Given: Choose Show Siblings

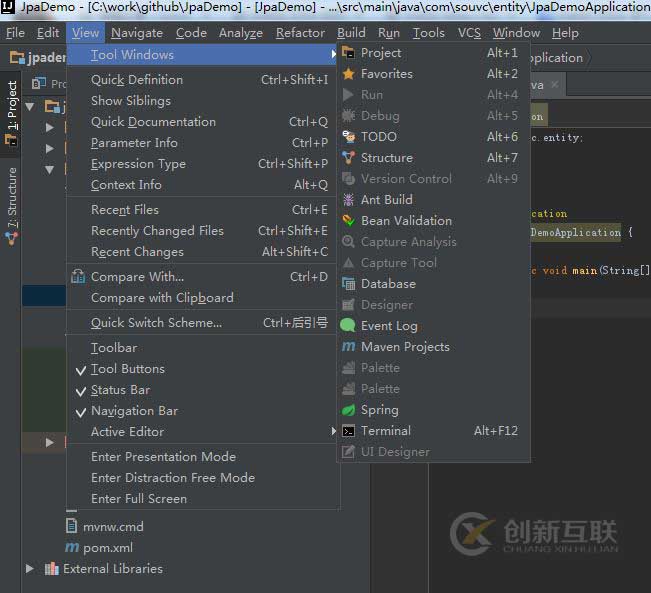Looking at the screenshot, I should 203,101.
